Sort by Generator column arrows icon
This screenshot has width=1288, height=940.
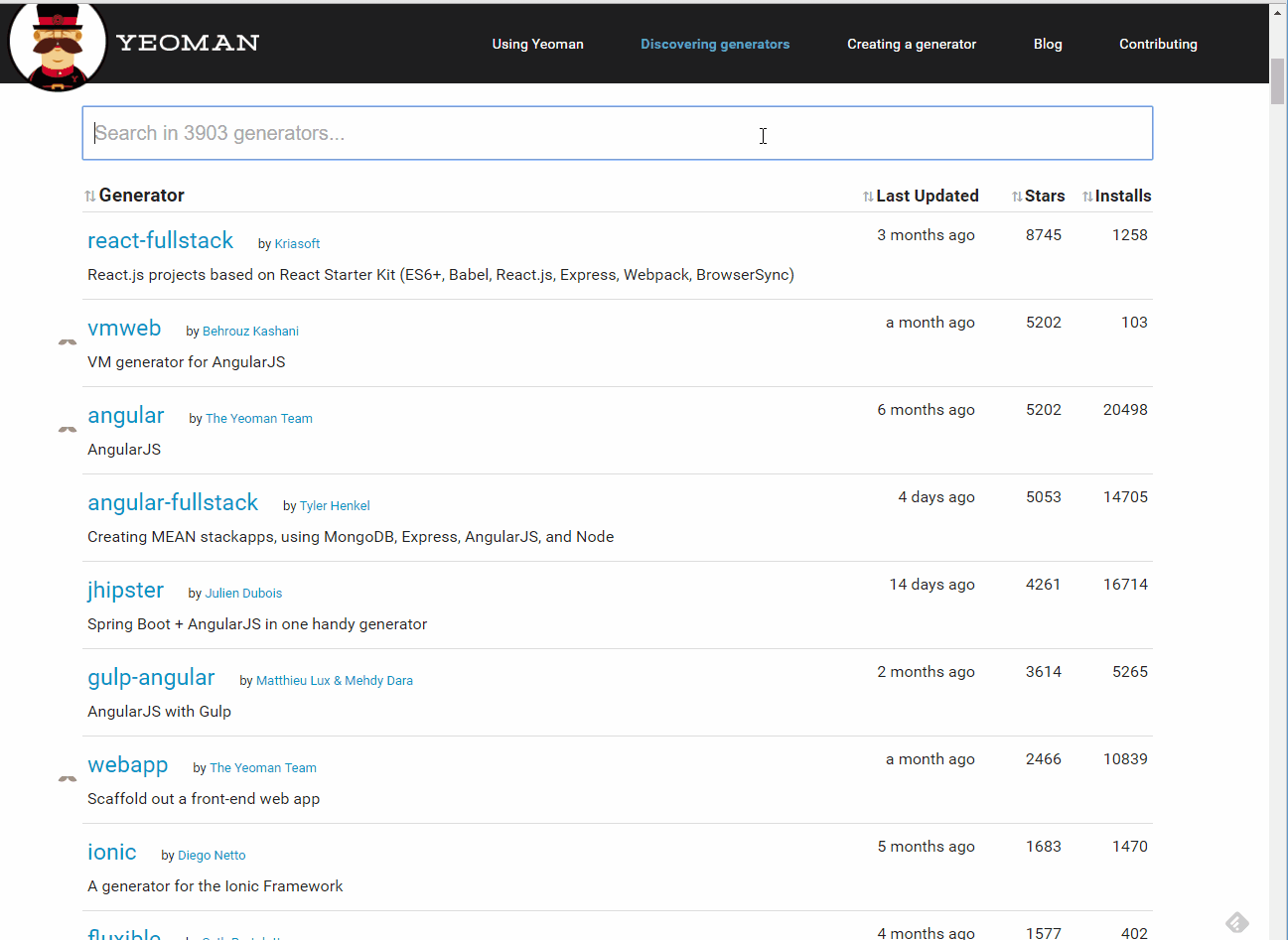90,197
